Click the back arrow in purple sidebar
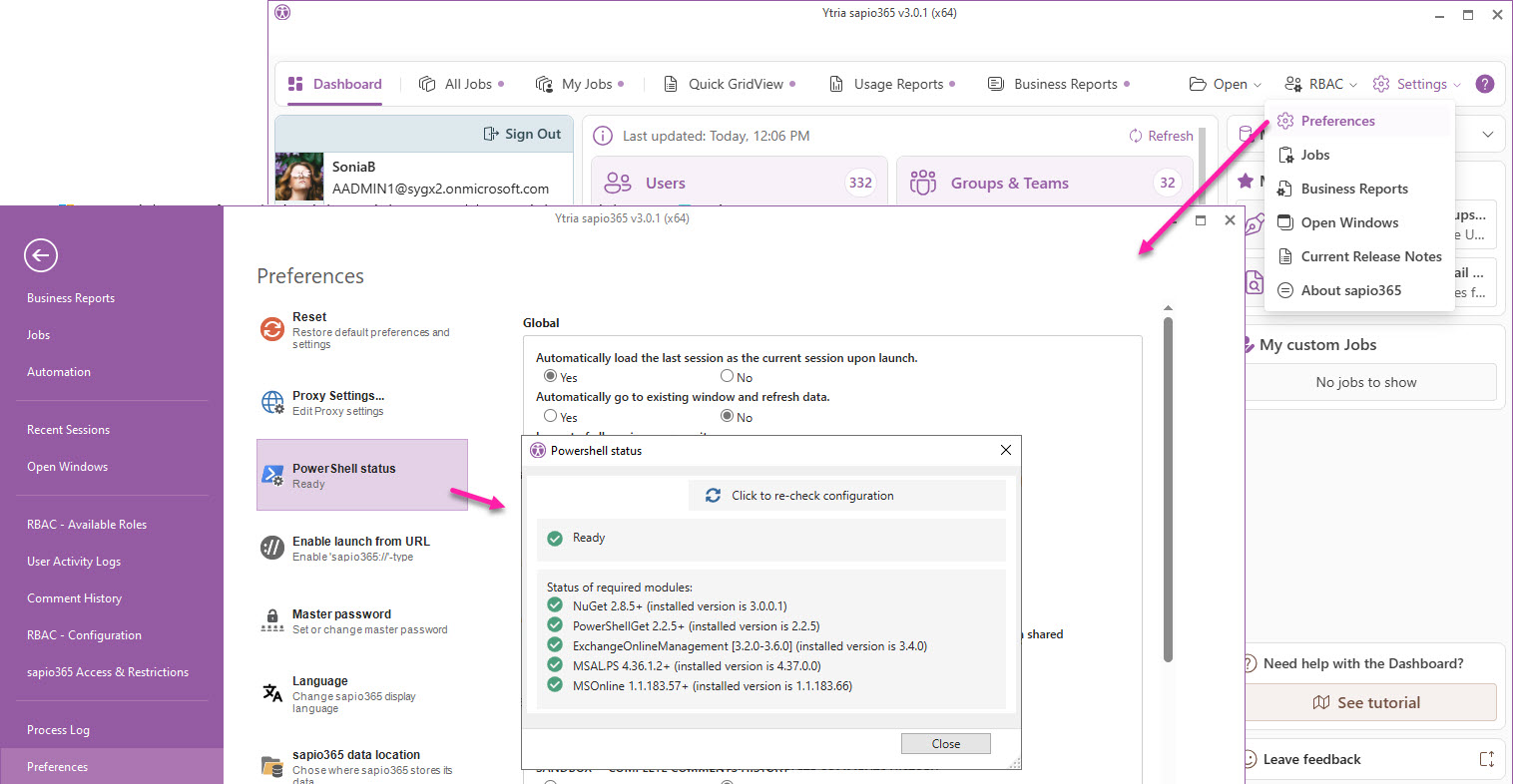 tap(41, 255)
